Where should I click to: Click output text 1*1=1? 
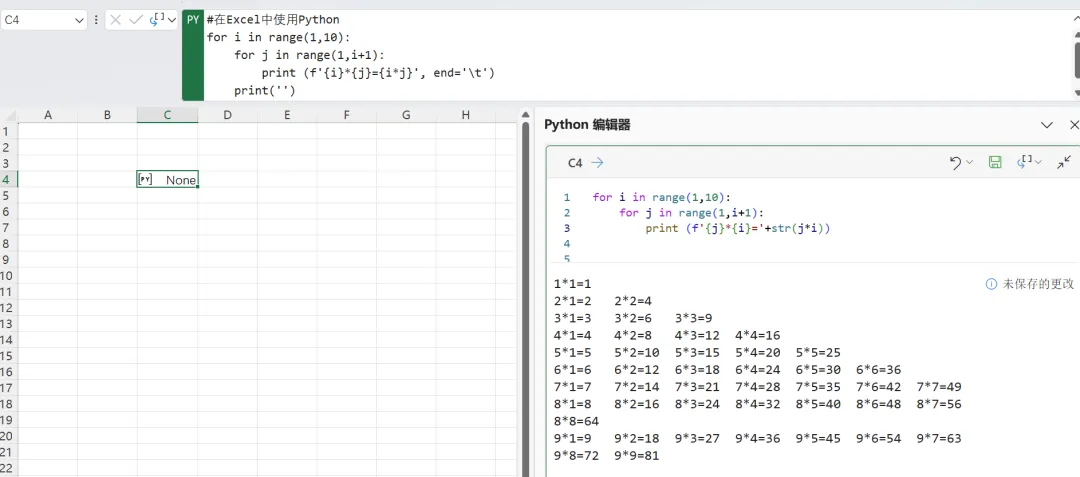coord(572,284)
